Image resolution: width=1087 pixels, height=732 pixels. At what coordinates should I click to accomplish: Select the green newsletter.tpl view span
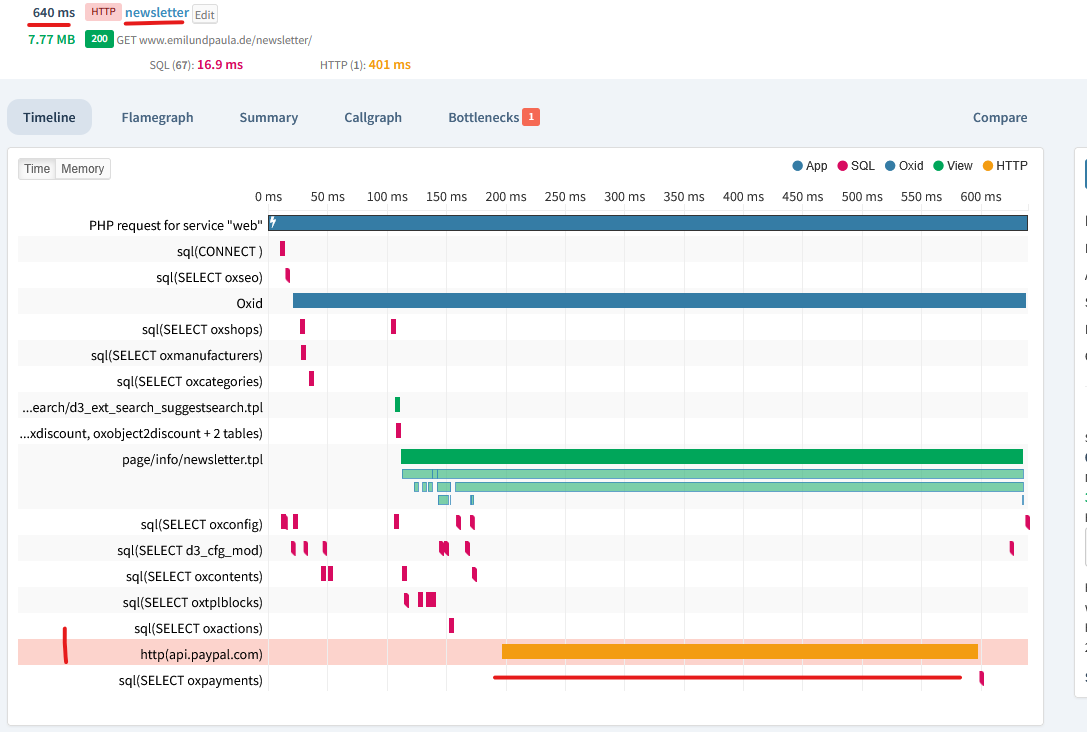click(x=711, y=456)
